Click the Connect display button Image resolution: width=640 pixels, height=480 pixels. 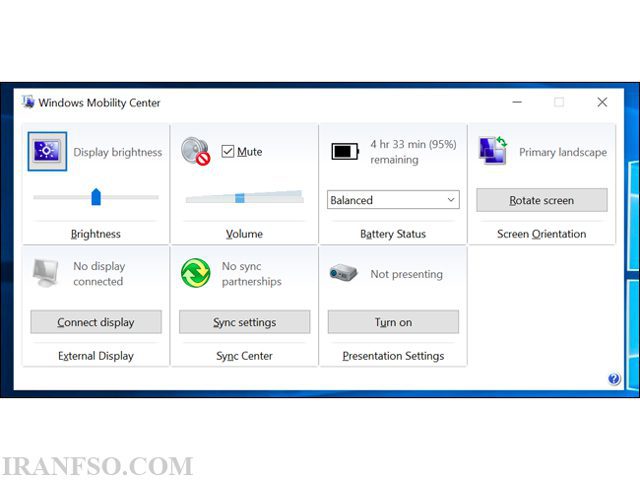click(x=96, y=322)
